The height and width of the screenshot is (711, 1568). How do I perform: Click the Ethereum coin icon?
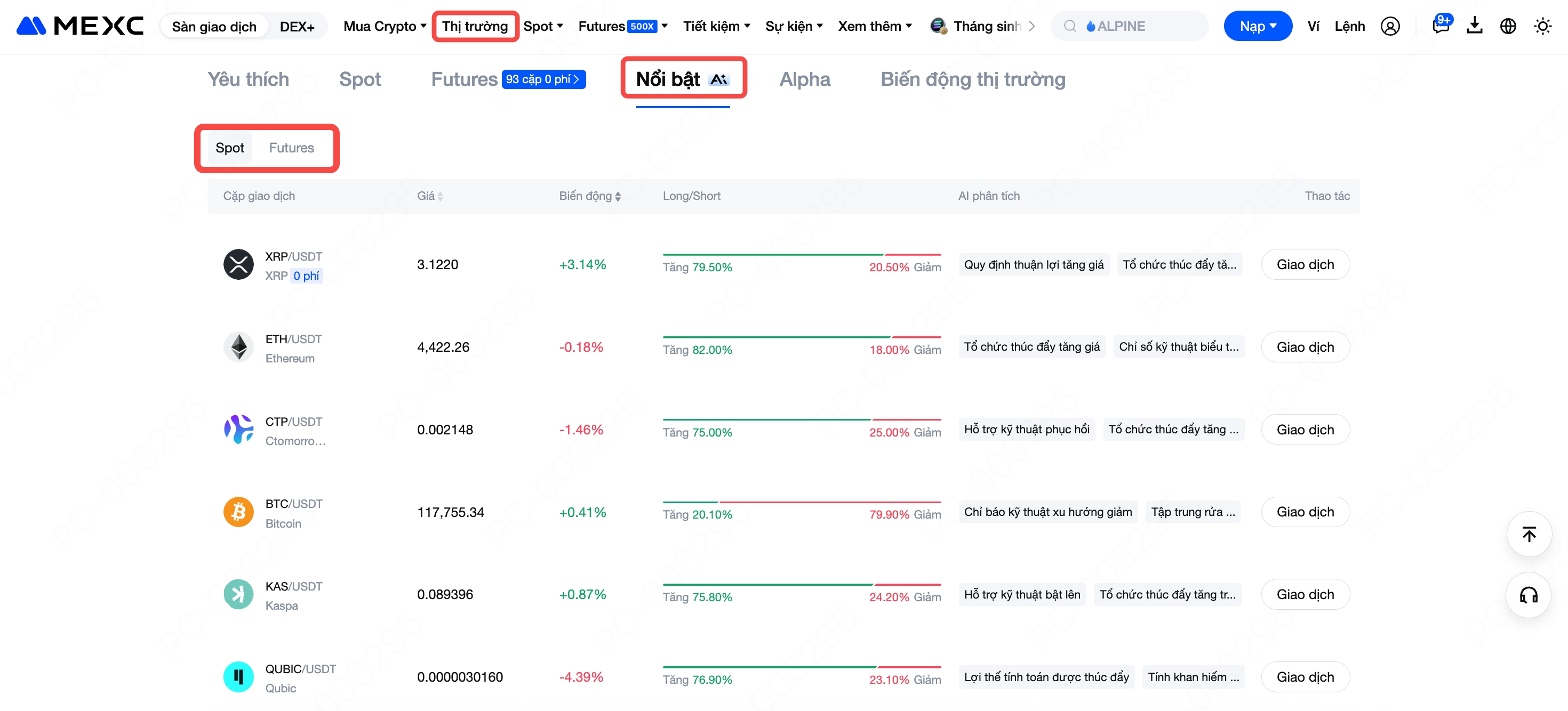pyautogui.click(x=238, y=348)
